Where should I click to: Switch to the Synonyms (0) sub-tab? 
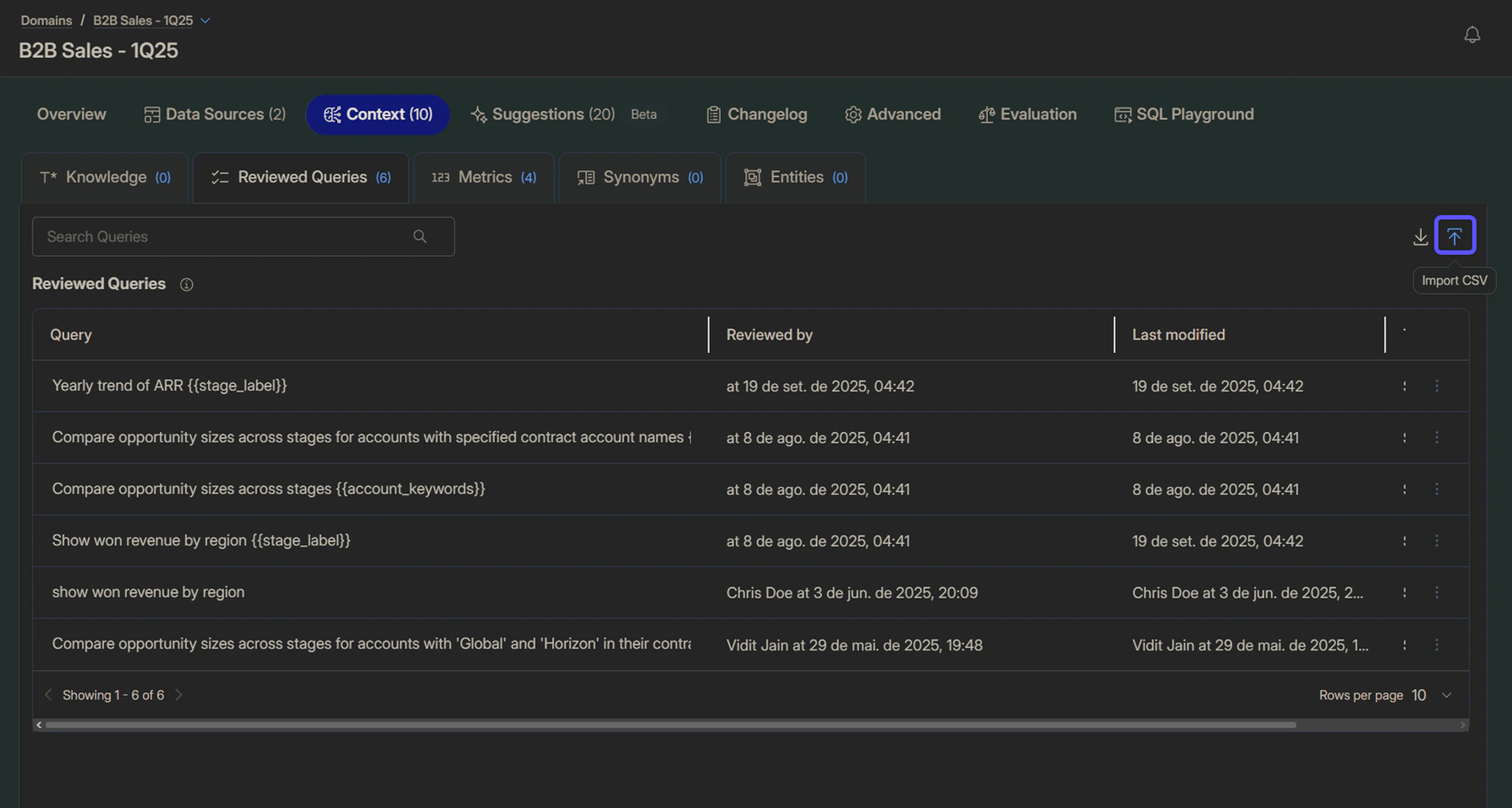[639, 178]
